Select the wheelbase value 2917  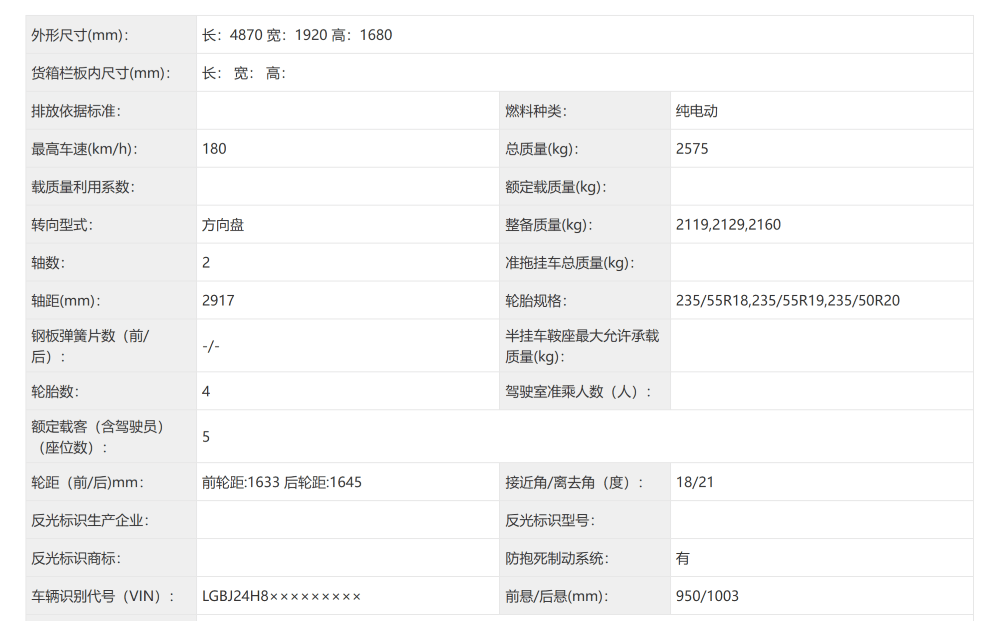217,300
